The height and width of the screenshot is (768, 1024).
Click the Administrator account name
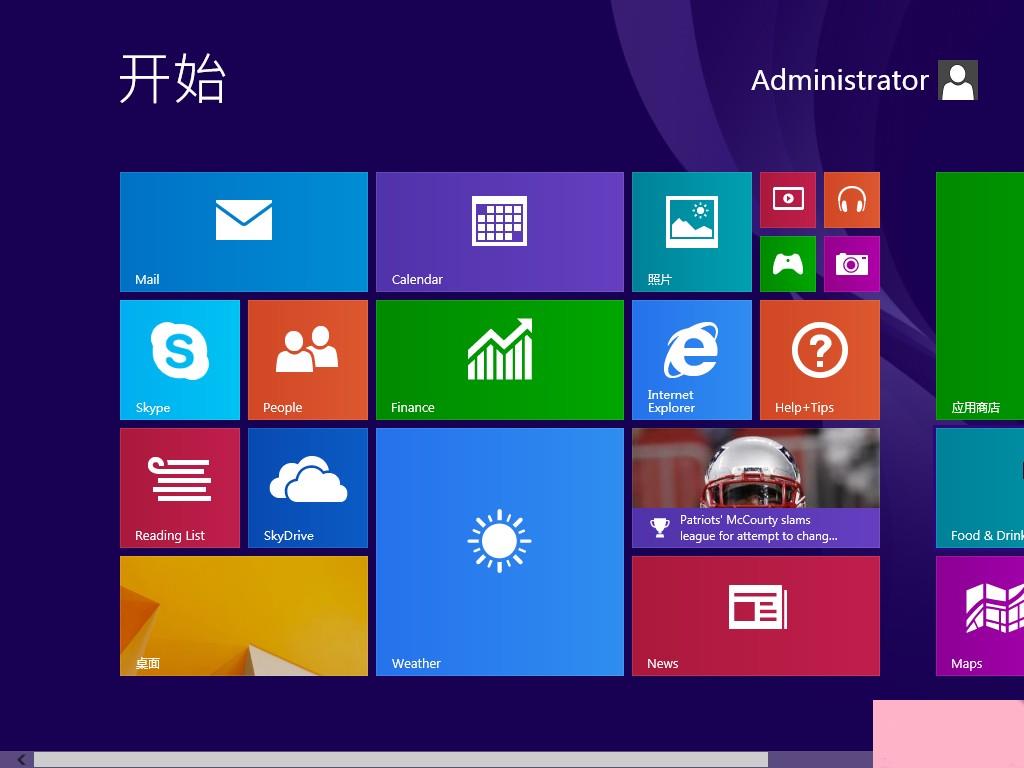click(839, 80)
